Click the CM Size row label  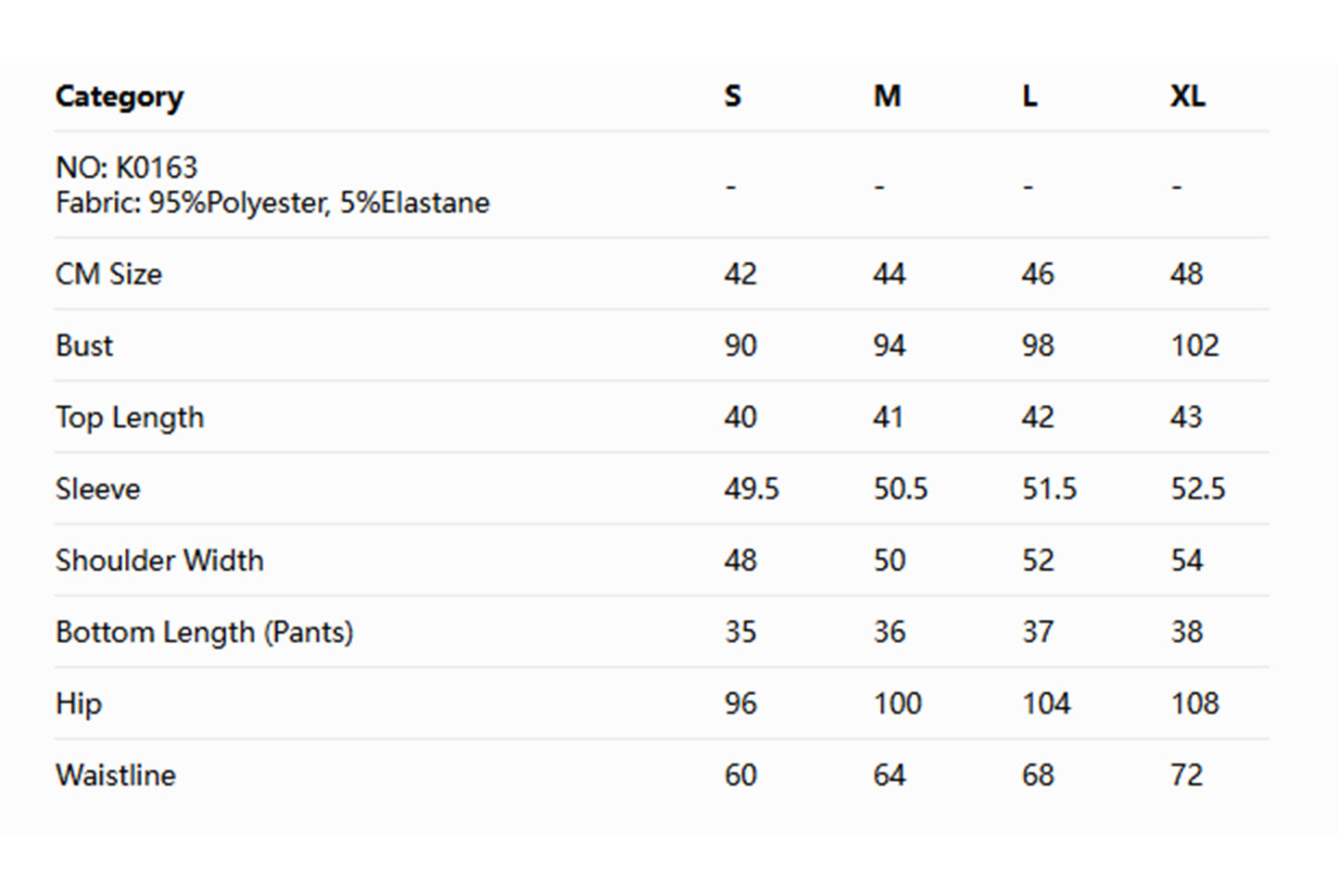pos(108,274)
